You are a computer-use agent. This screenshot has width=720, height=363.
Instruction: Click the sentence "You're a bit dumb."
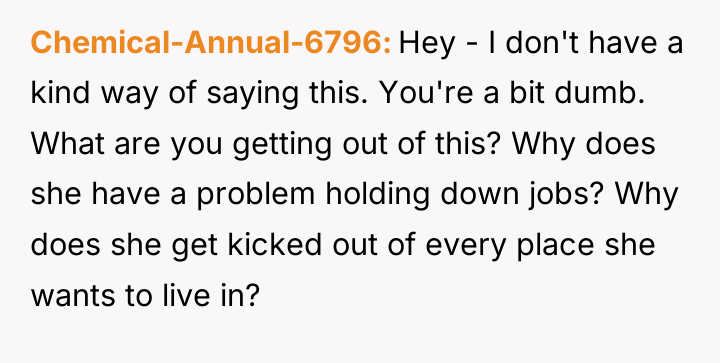(512, 93)
